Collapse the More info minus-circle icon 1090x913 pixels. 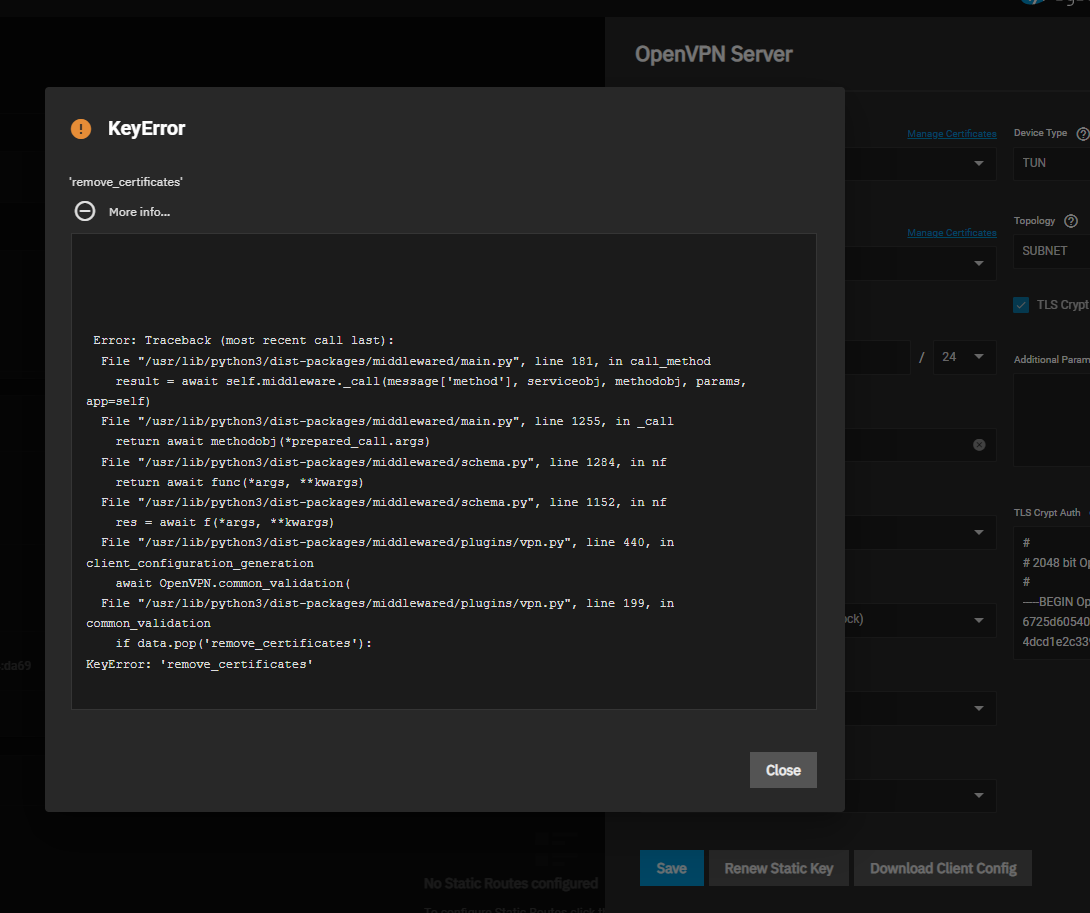pyautogui.click(x=85, y=211)
